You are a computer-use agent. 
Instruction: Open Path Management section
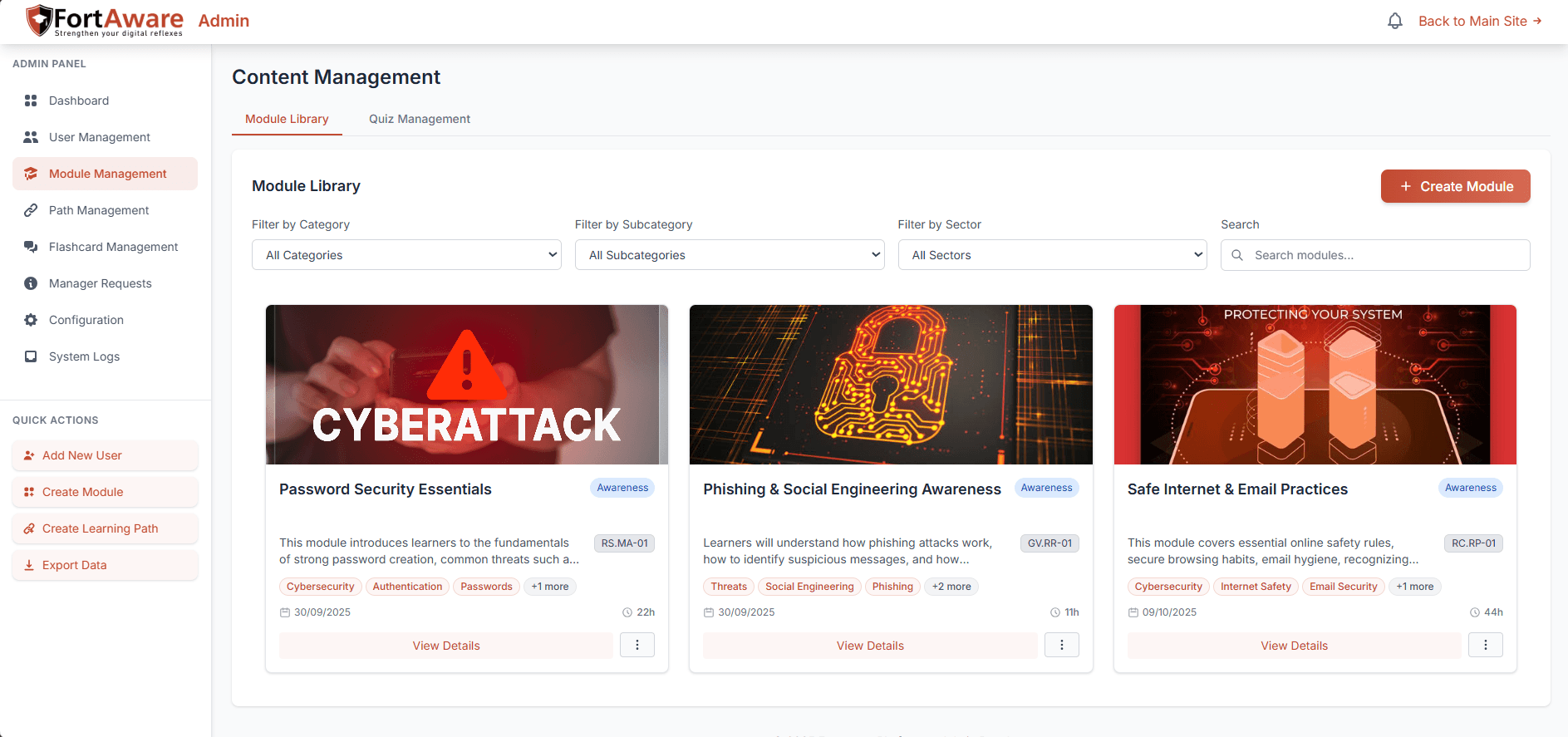tap(105, 210)
